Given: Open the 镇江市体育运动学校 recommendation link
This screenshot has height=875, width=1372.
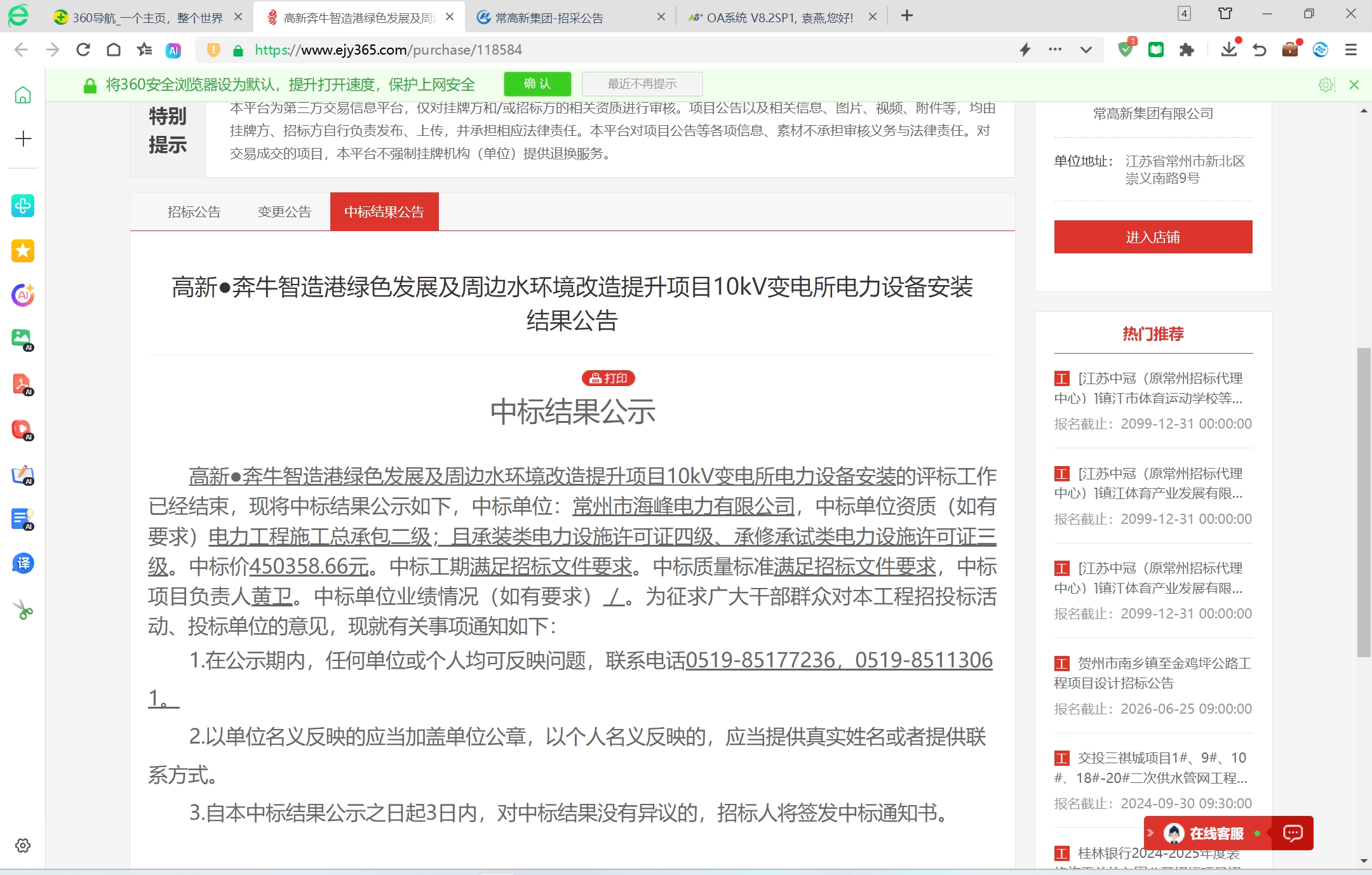Looking at the screenshot, I should [x=1148, y=388].
